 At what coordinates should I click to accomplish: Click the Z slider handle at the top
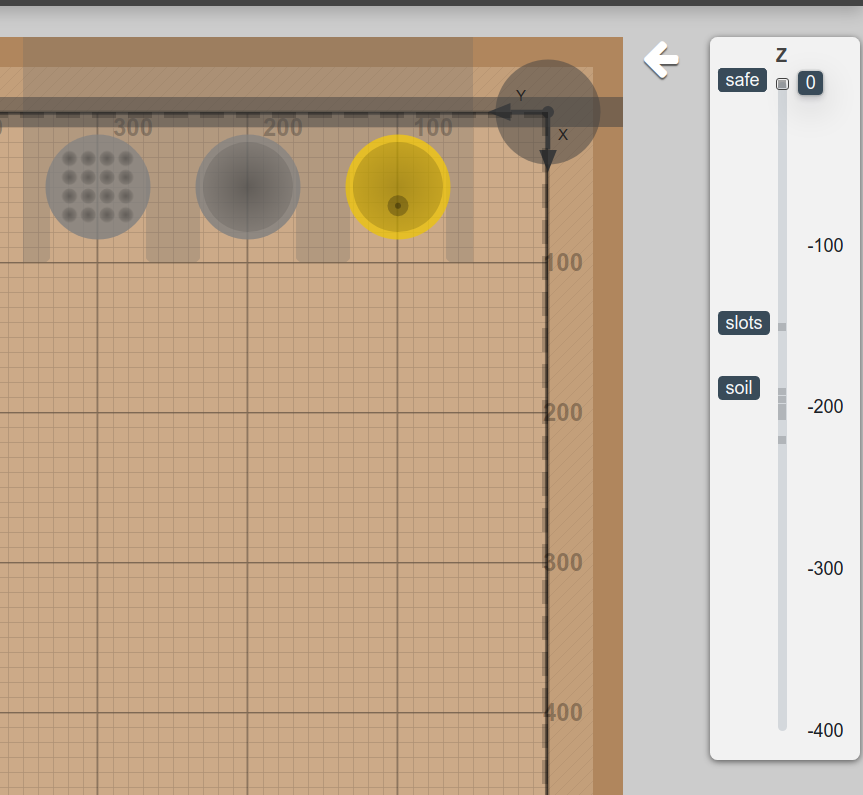pyautogui.click(x=782, y=83)
